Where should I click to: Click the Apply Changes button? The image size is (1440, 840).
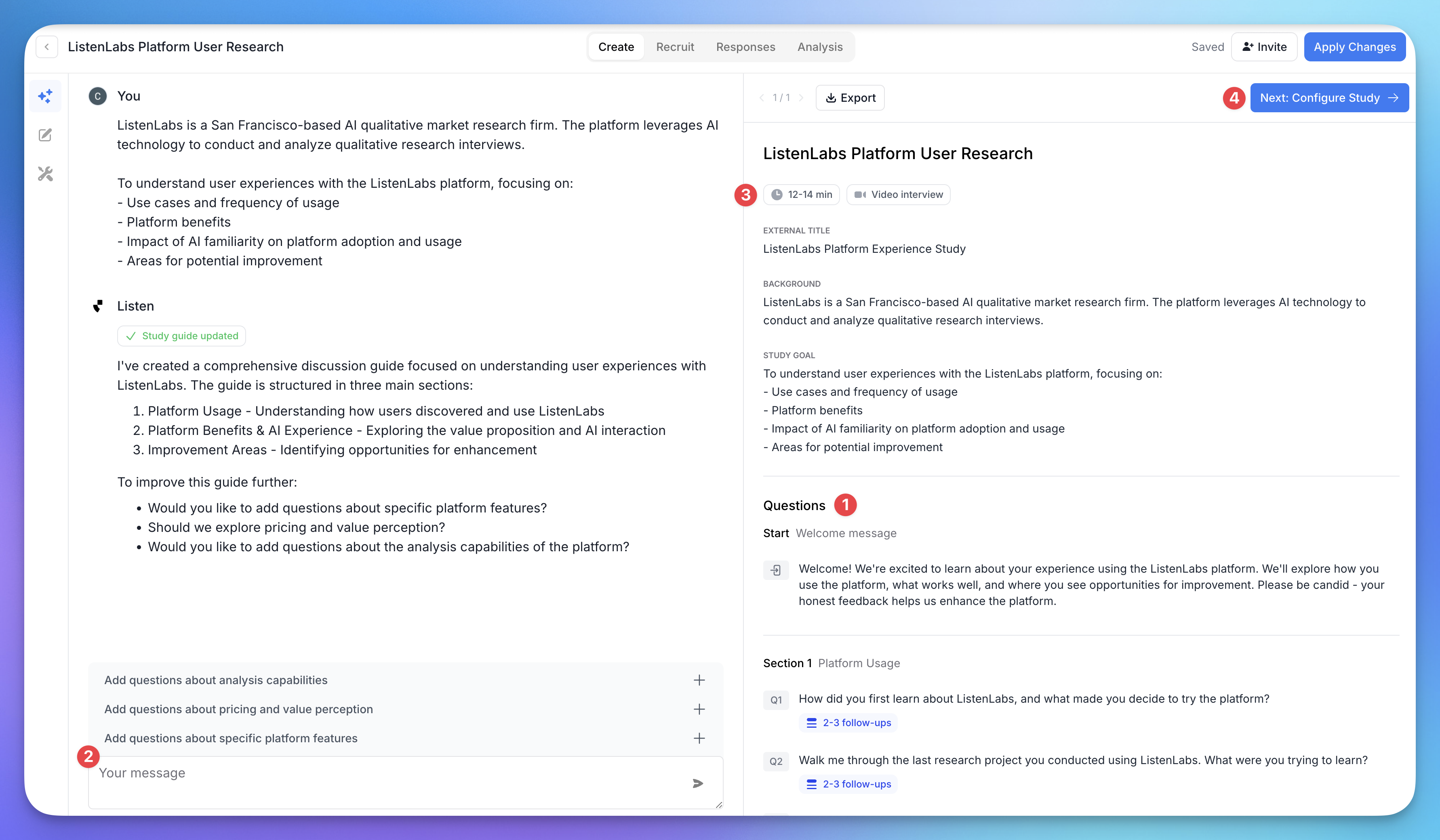tap(1355, 47)
